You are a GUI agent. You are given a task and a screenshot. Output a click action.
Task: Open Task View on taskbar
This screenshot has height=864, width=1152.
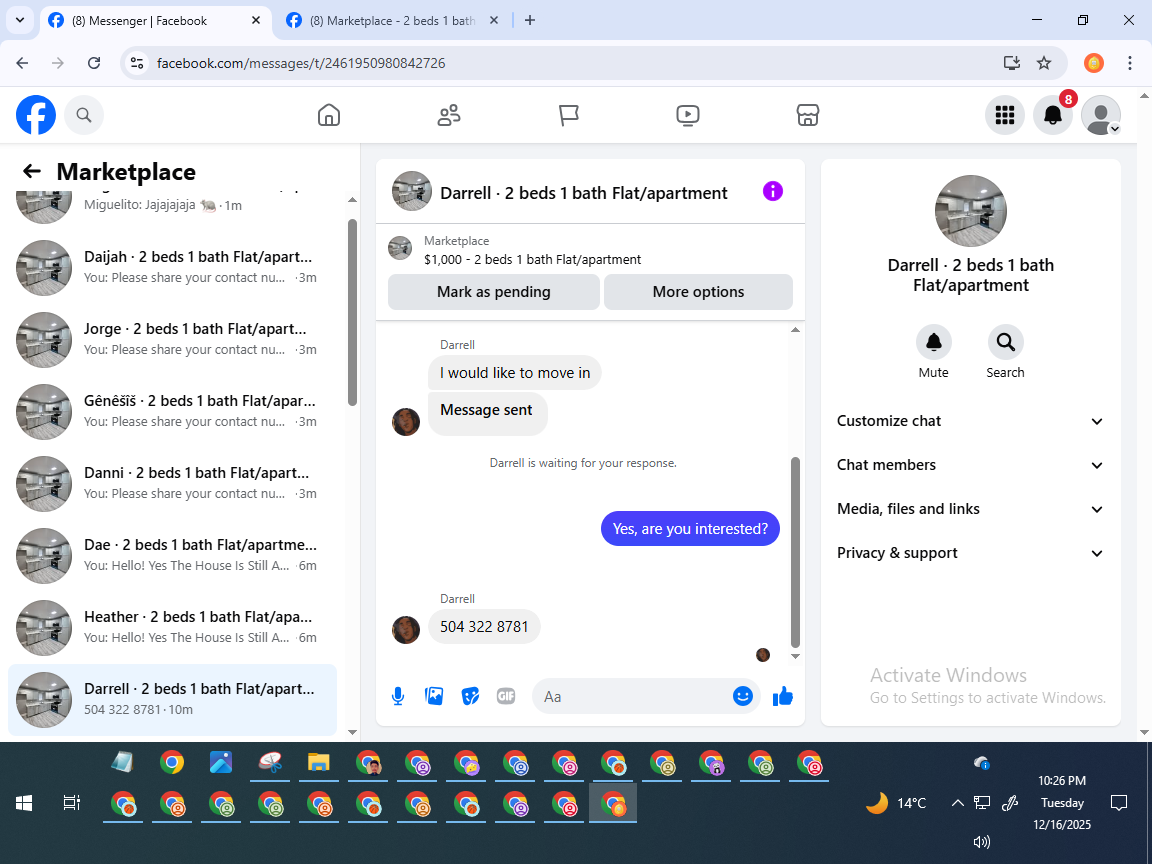click(x=71, y=803)
